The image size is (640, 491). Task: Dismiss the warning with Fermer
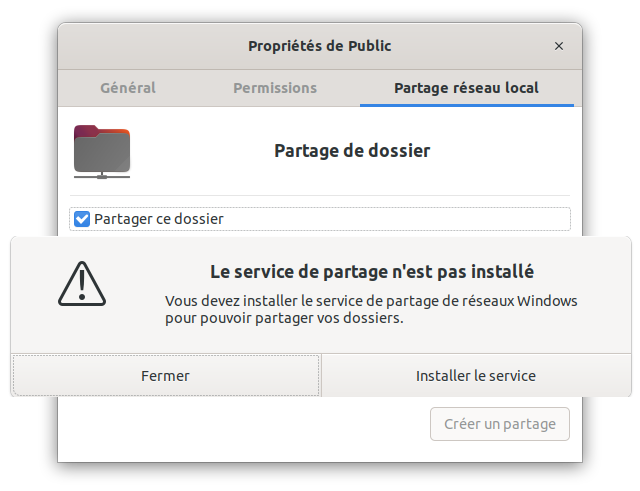point(166,375)
